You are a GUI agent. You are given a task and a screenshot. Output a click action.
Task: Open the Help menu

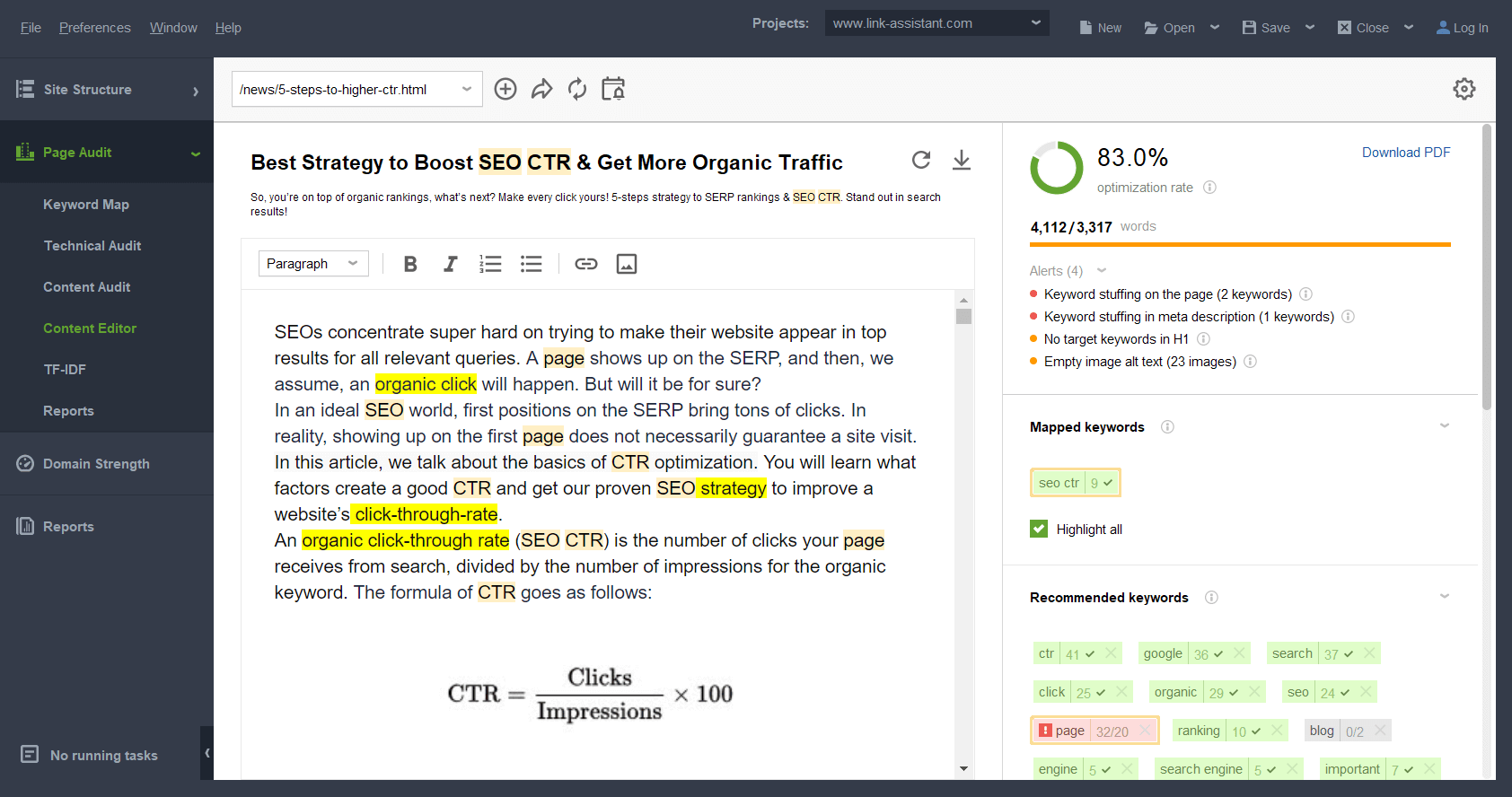tap(228, 28)
